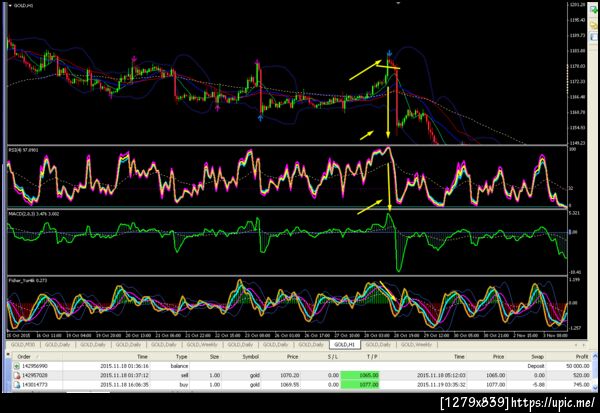Viewport: 600px width, 413px height.
Task: Click close time 2015.11.18 05:12:03
Action: tap(441, 375)
